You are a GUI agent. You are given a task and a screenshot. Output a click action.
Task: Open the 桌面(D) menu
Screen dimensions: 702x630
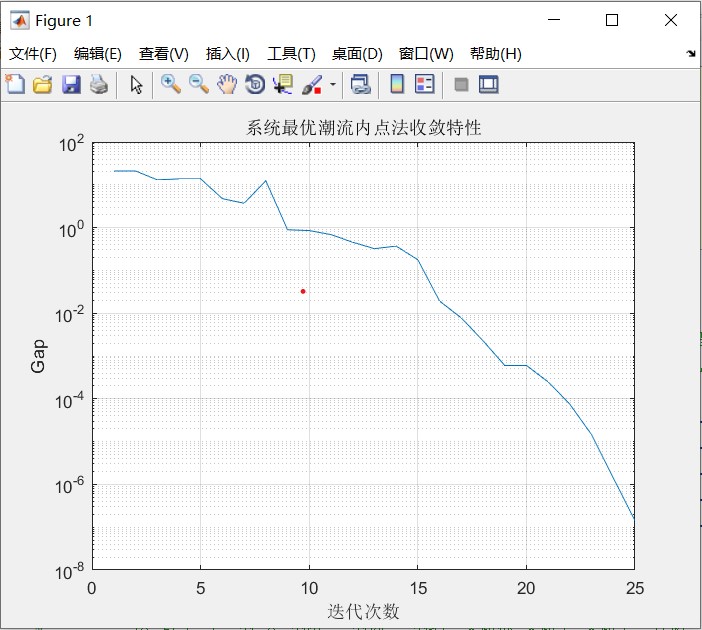point(357,54)
